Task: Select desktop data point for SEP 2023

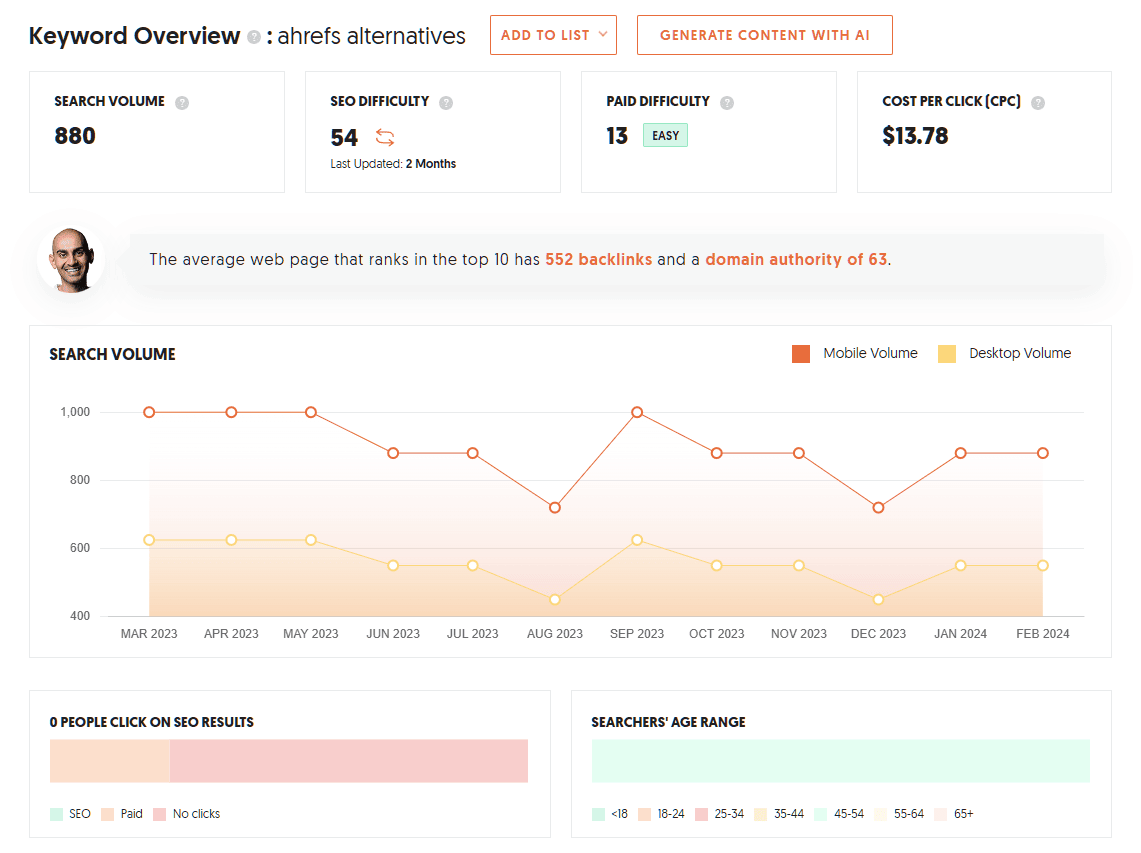Action: [x=637, y=540]
